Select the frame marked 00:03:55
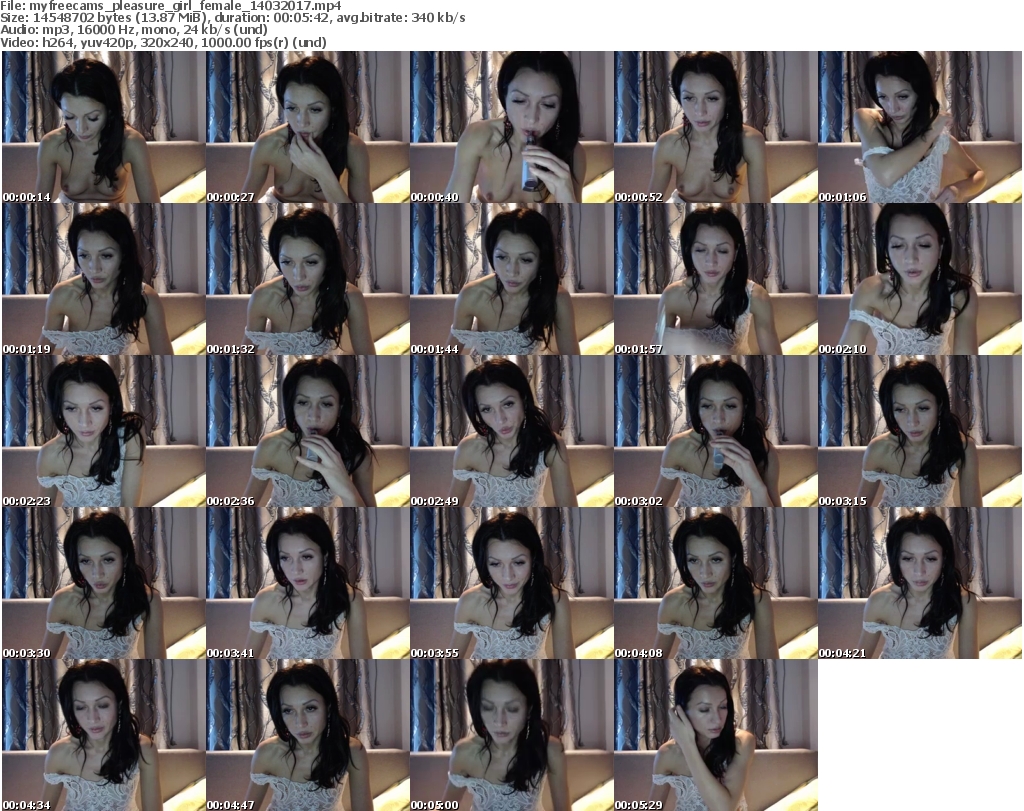Image resolution: width=1024 pixels, height=811 pixels. click(x=511, y=583)
